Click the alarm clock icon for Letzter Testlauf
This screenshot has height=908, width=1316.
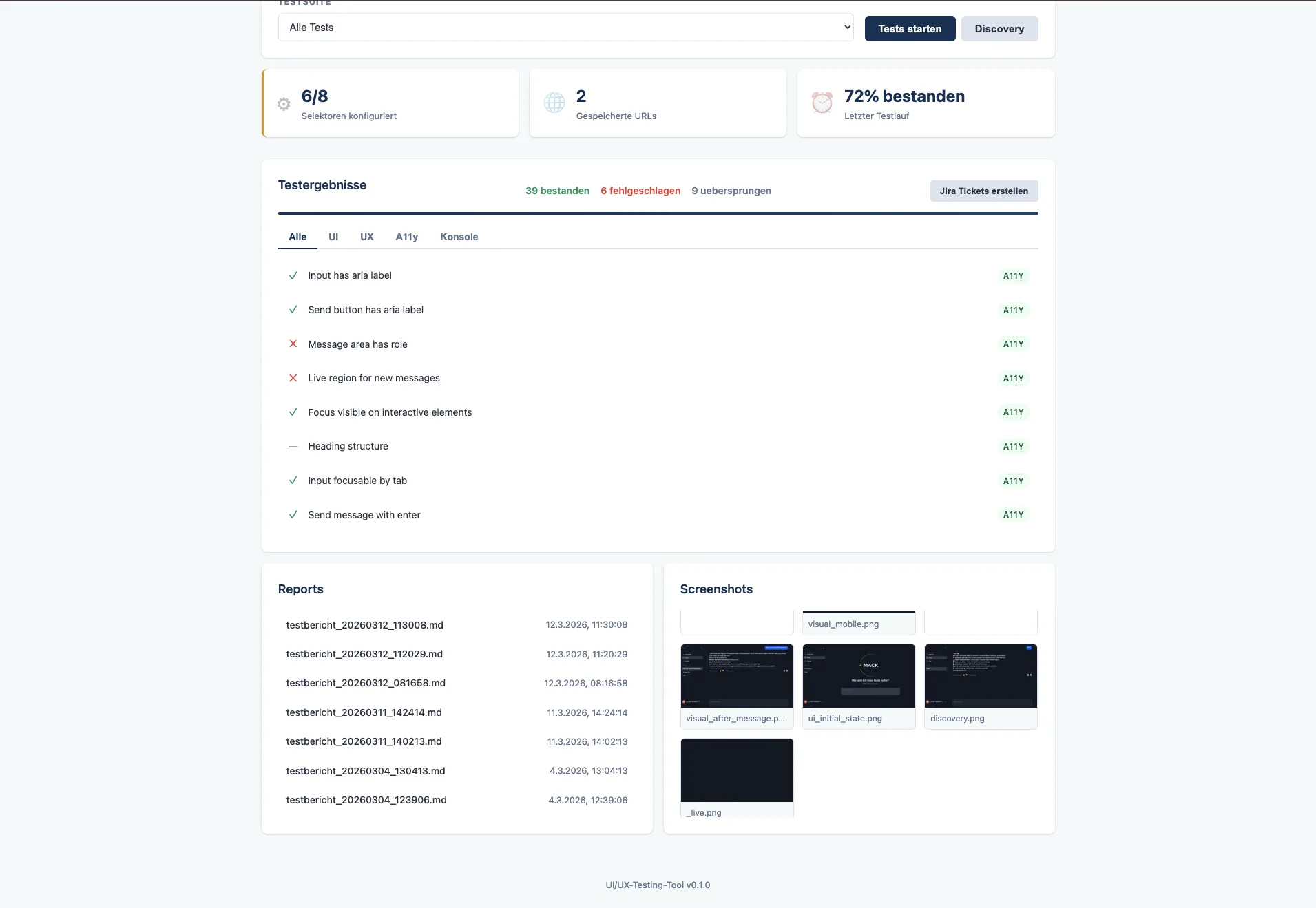822,103
